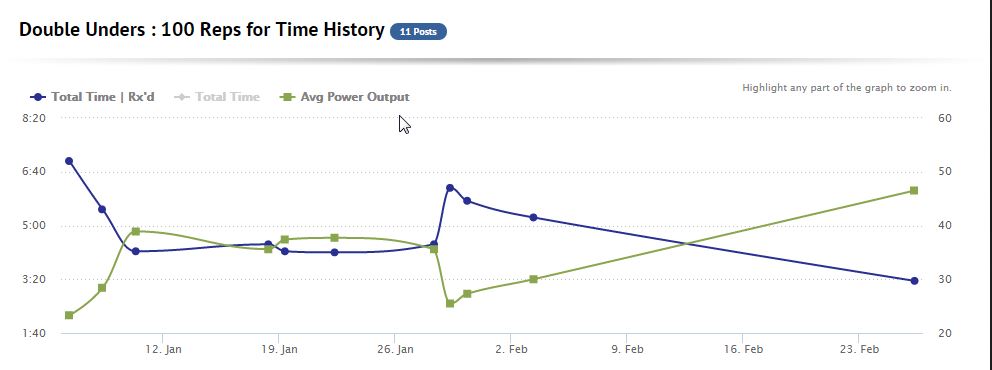Viewport: 992px width, 370px height.
Task: Show the greyed-out Total Time series
Action: pyautogui.click(x=217, y=97)
